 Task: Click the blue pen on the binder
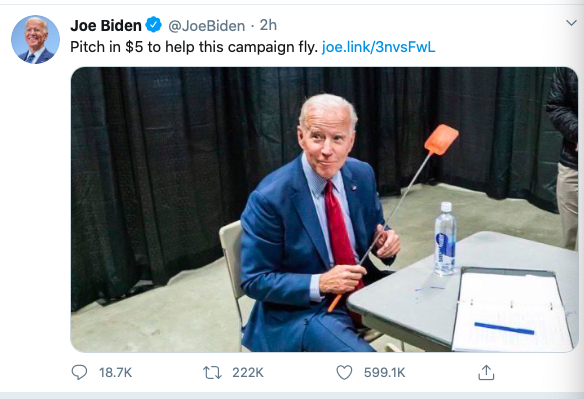pos(504,328)
